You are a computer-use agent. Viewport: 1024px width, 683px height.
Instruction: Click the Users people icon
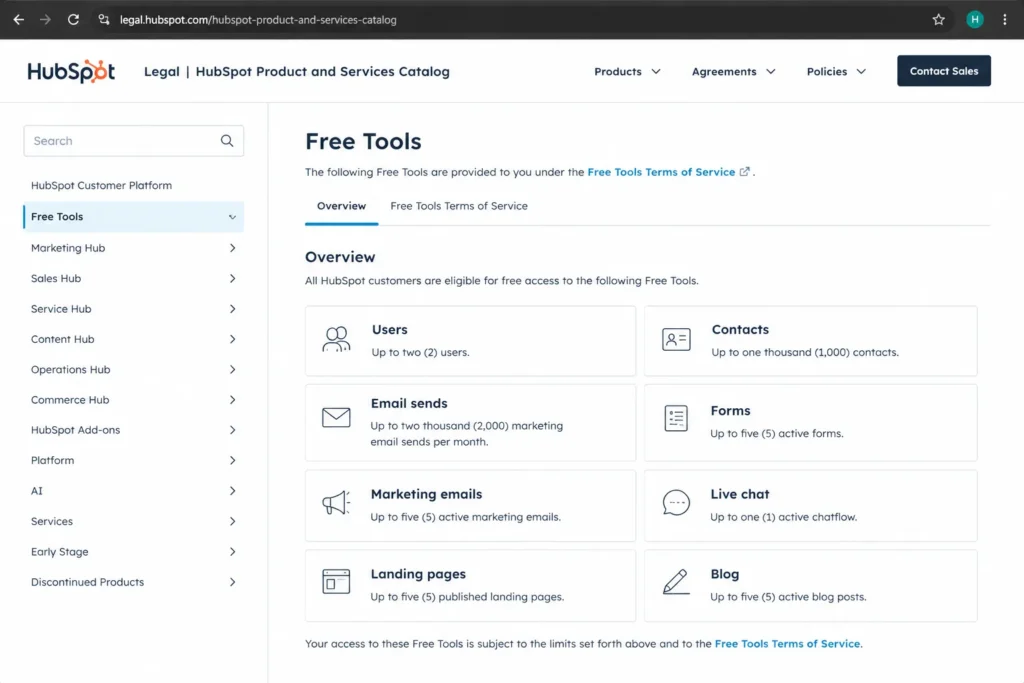pyautogui.click(x=336, y=340)
